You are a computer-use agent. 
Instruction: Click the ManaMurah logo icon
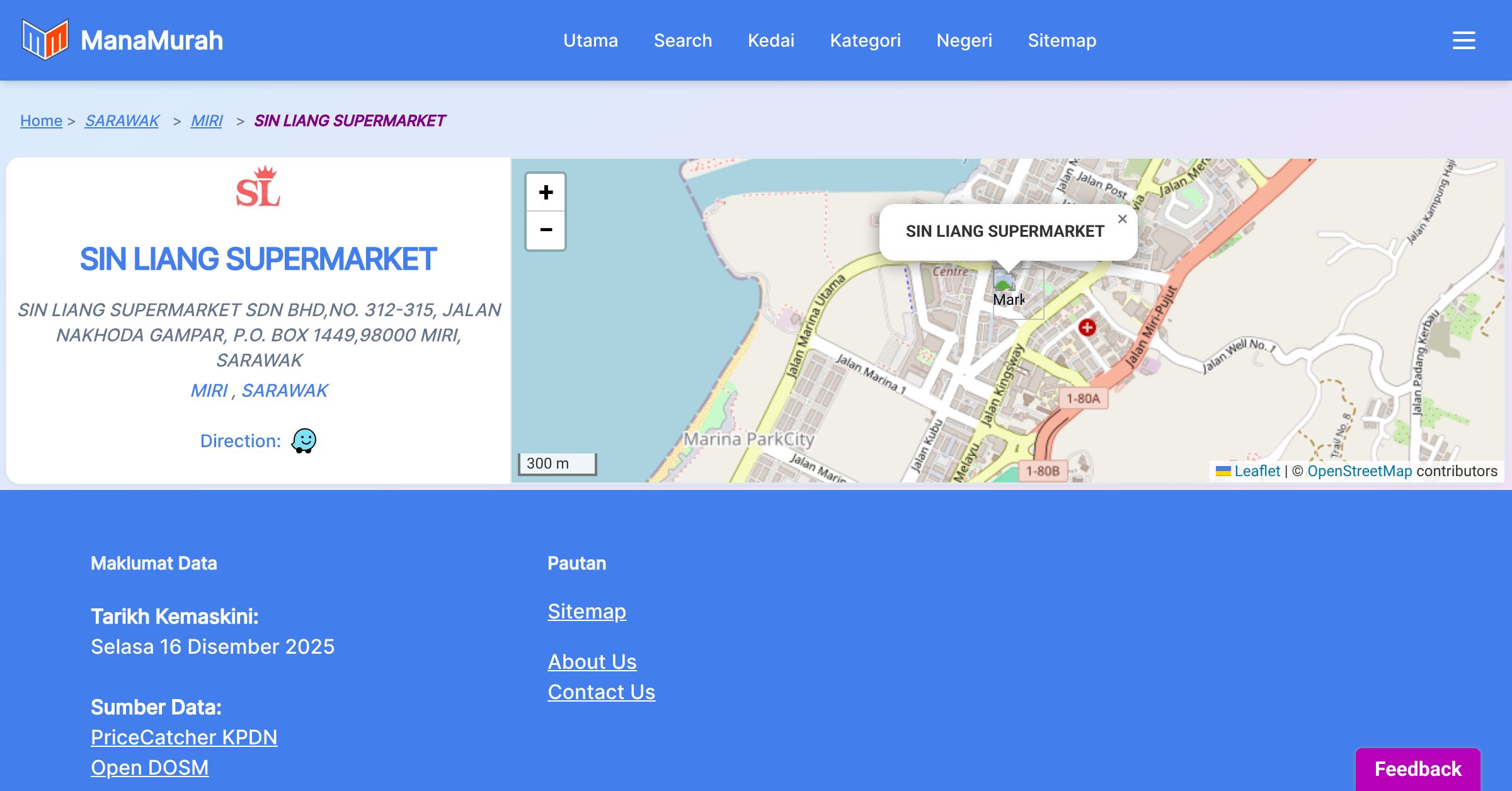(45, 40)
